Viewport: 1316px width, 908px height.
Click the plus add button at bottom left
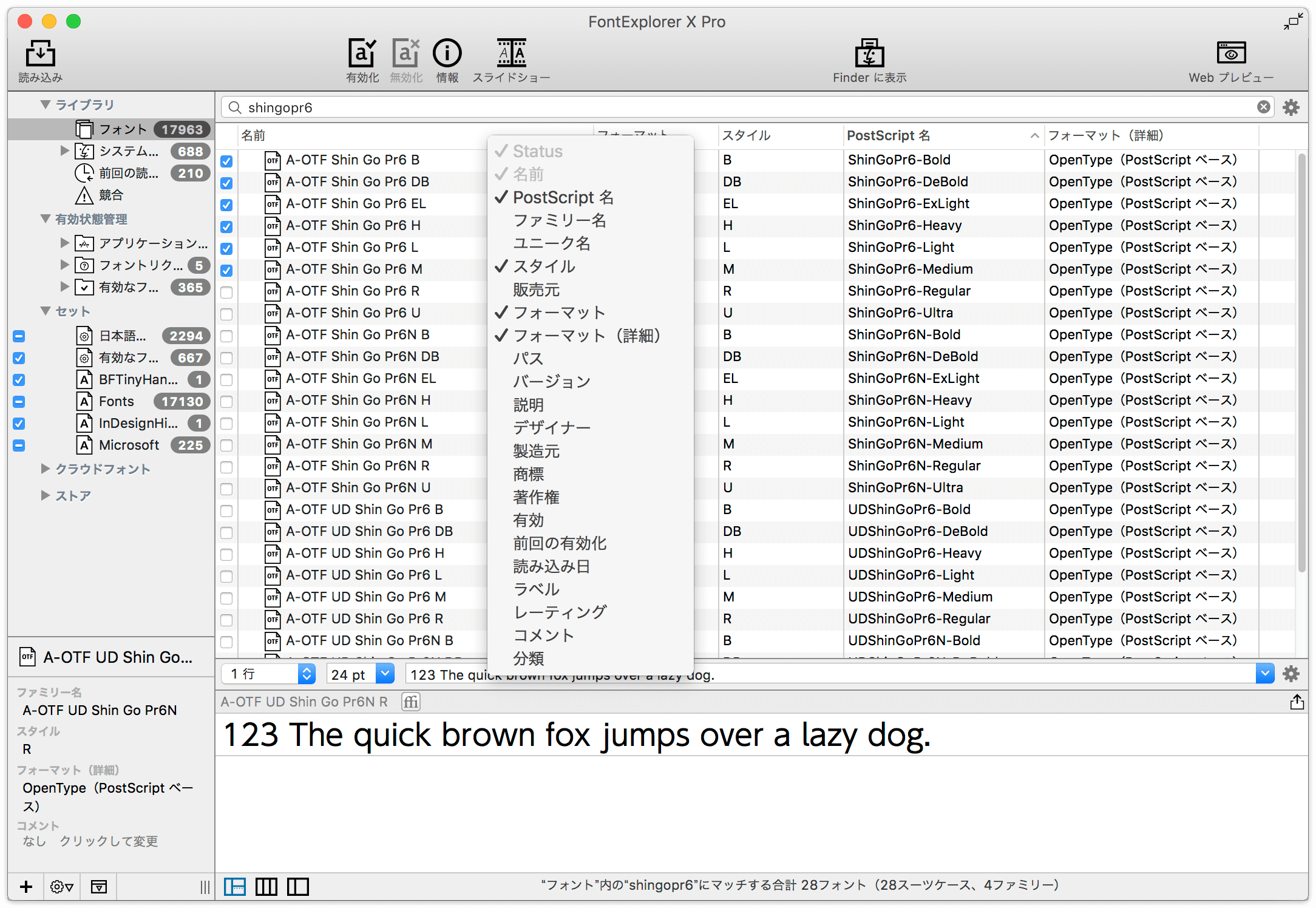(26, 887)
